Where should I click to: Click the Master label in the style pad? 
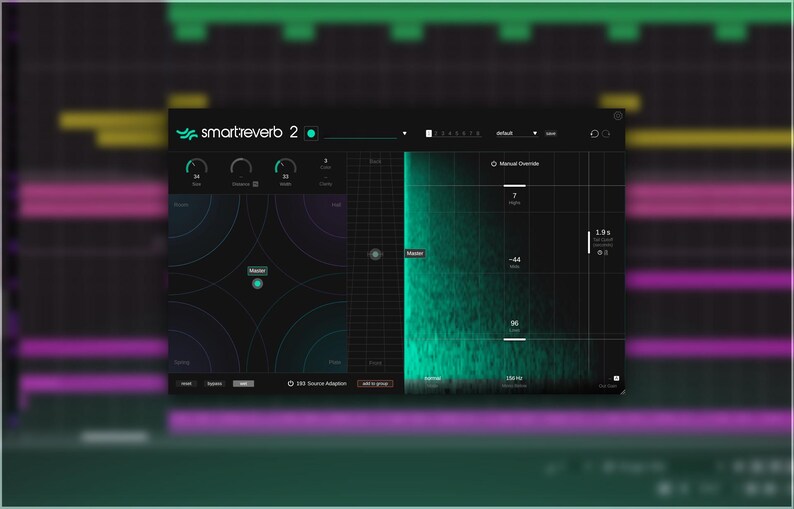click(257, 271)
